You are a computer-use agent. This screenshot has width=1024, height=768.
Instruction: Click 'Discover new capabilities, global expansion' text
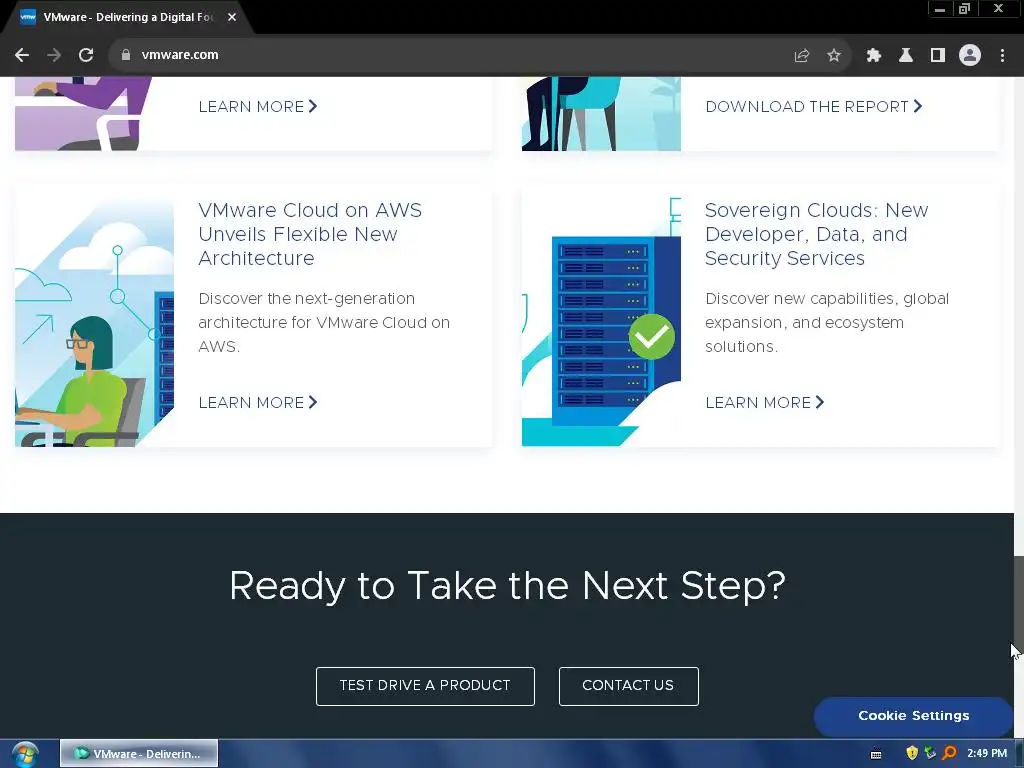click(827, 323)
